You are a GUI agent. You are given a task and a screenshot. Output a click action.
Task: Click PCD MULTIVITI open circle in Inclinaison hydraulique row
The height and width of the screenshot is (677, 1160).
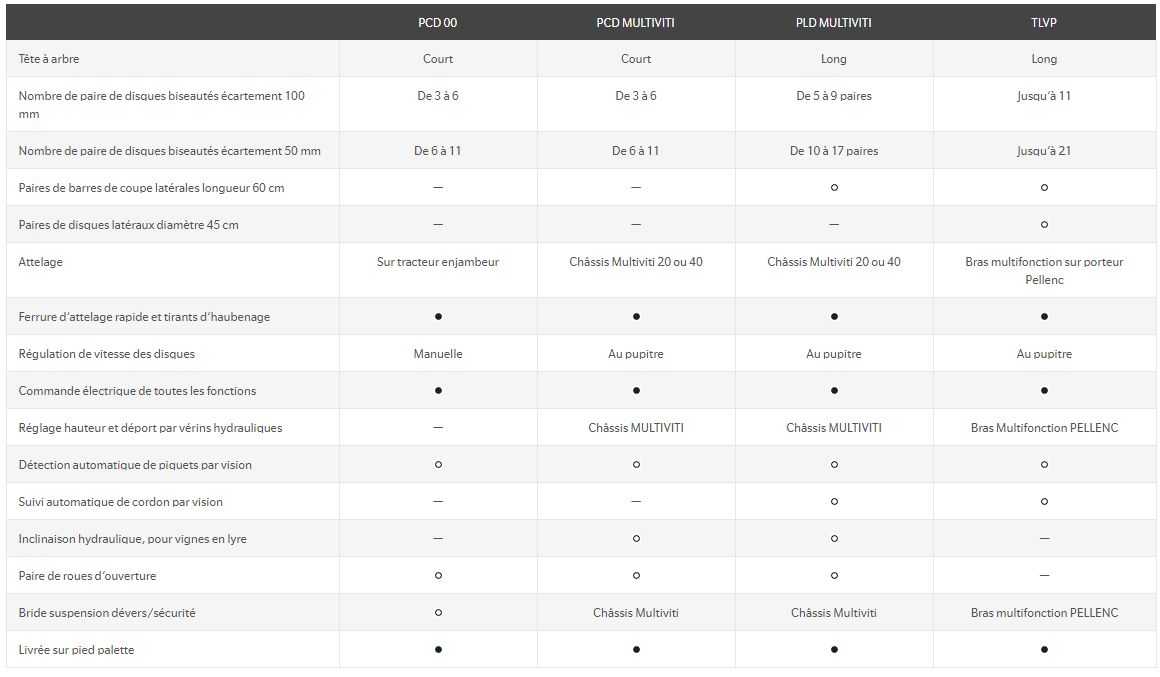(x=636, y=539)
